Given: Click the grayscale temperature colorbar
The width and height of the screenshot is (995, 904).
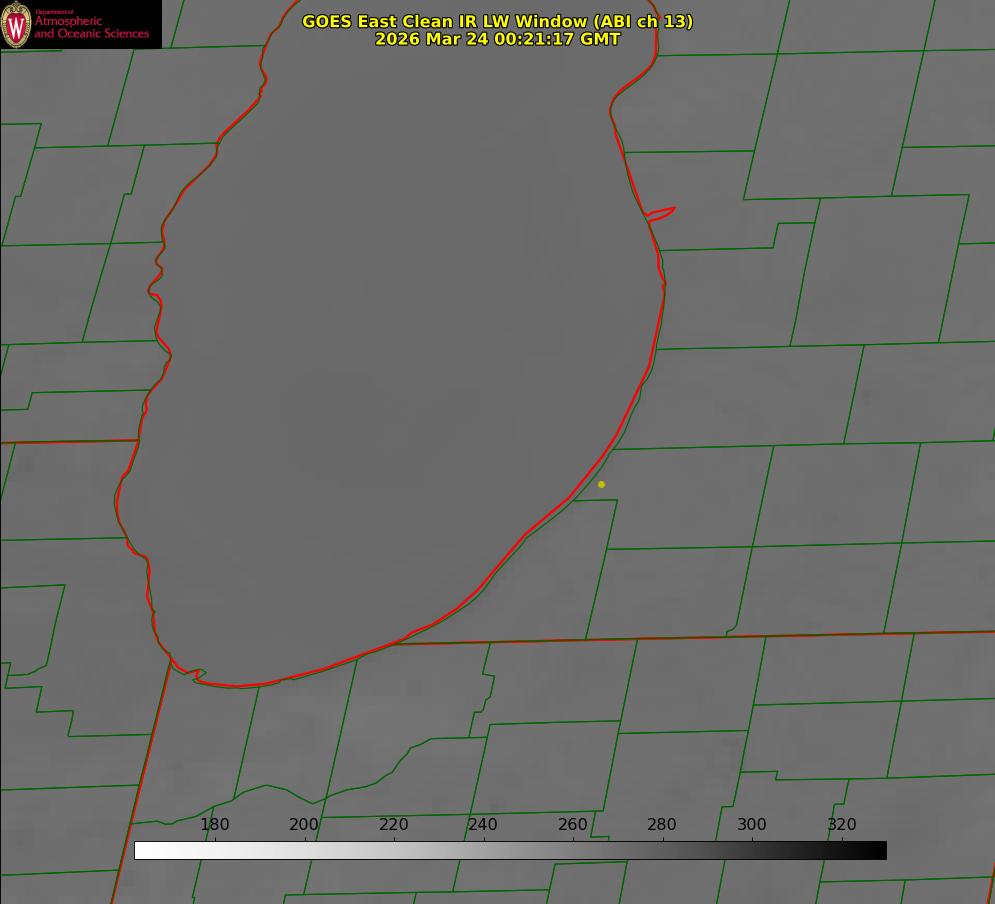Looking at the screenshot, I should tap(510, 850).
